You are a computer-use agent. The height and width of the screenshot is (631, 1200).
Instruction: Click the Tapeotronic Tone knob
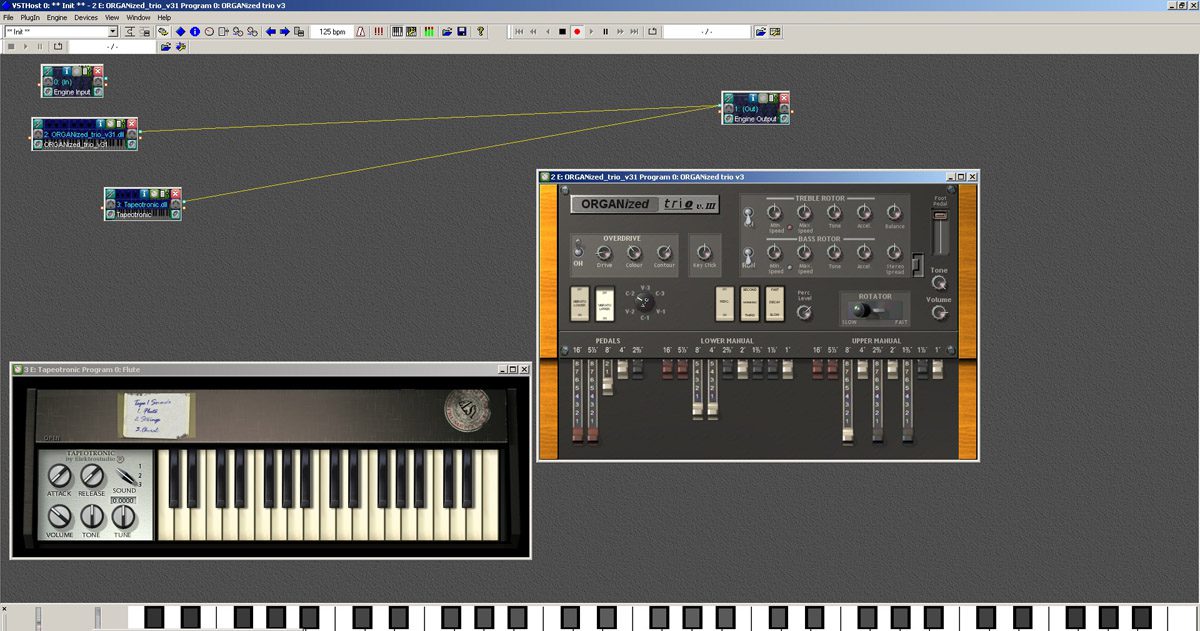point(91,517)
